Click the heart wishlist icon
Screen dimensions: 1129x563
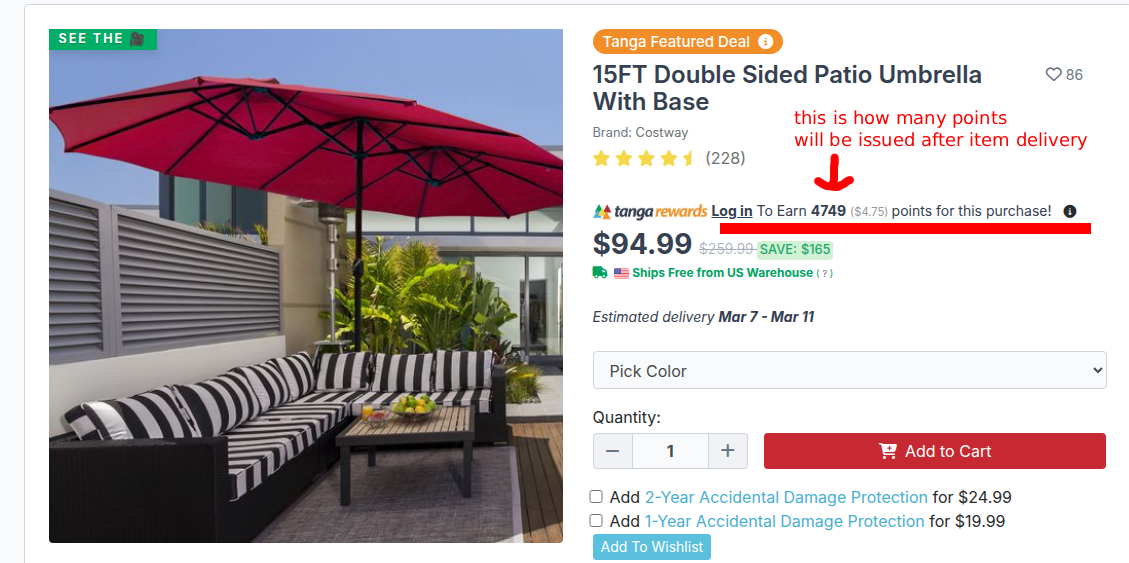(1053, 75)
